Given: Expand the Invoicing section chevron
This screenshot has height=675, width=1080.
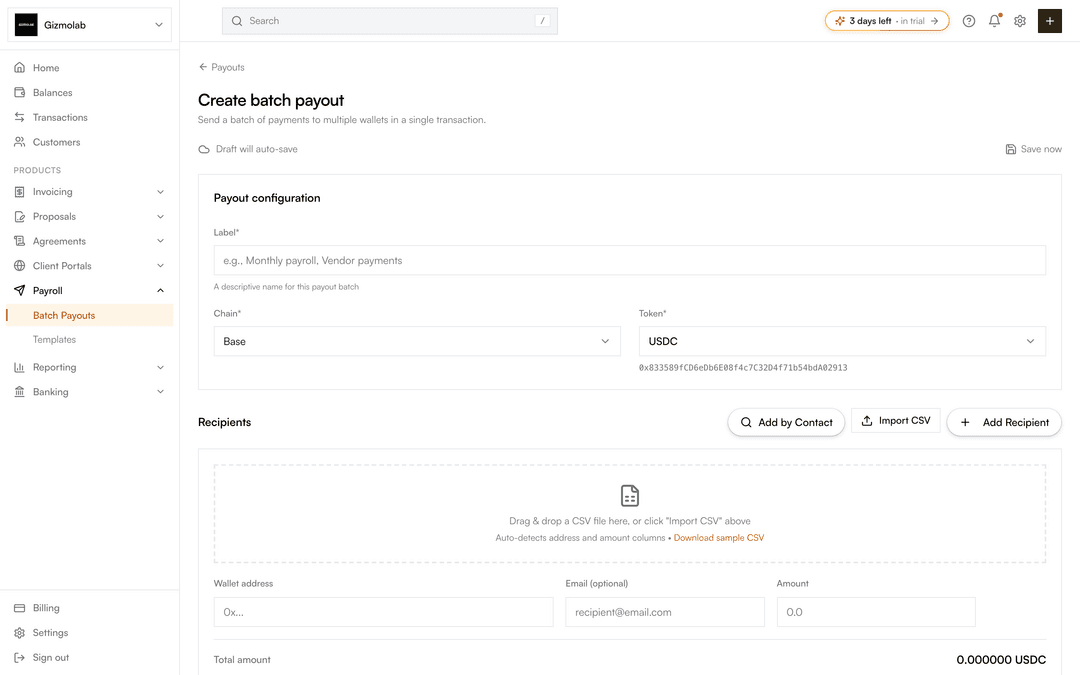Looking at the screenshot, I should click(x=160, y=191).
